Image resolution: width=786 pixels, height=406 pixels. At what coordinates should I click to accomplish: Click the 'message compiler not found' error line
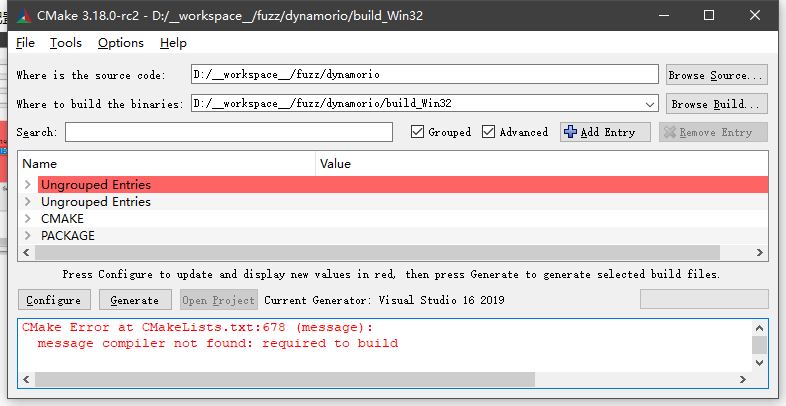pos(218,343)
